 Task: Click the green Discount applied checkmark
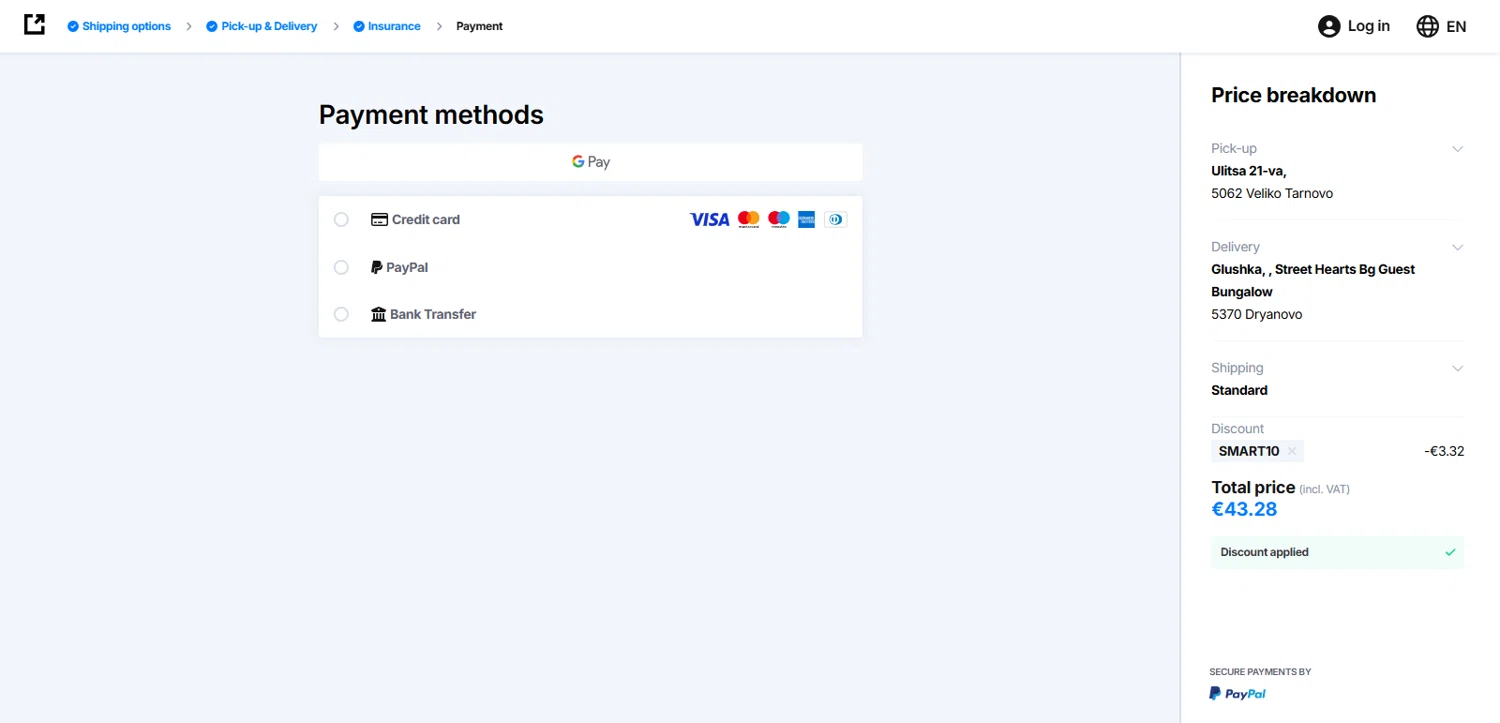pyautogui.click(x=1450, y=552)
